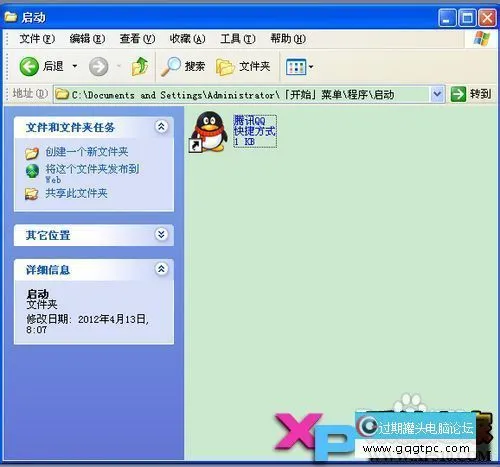Click the Details panel header text
The image size is (500, 467).
48,270
